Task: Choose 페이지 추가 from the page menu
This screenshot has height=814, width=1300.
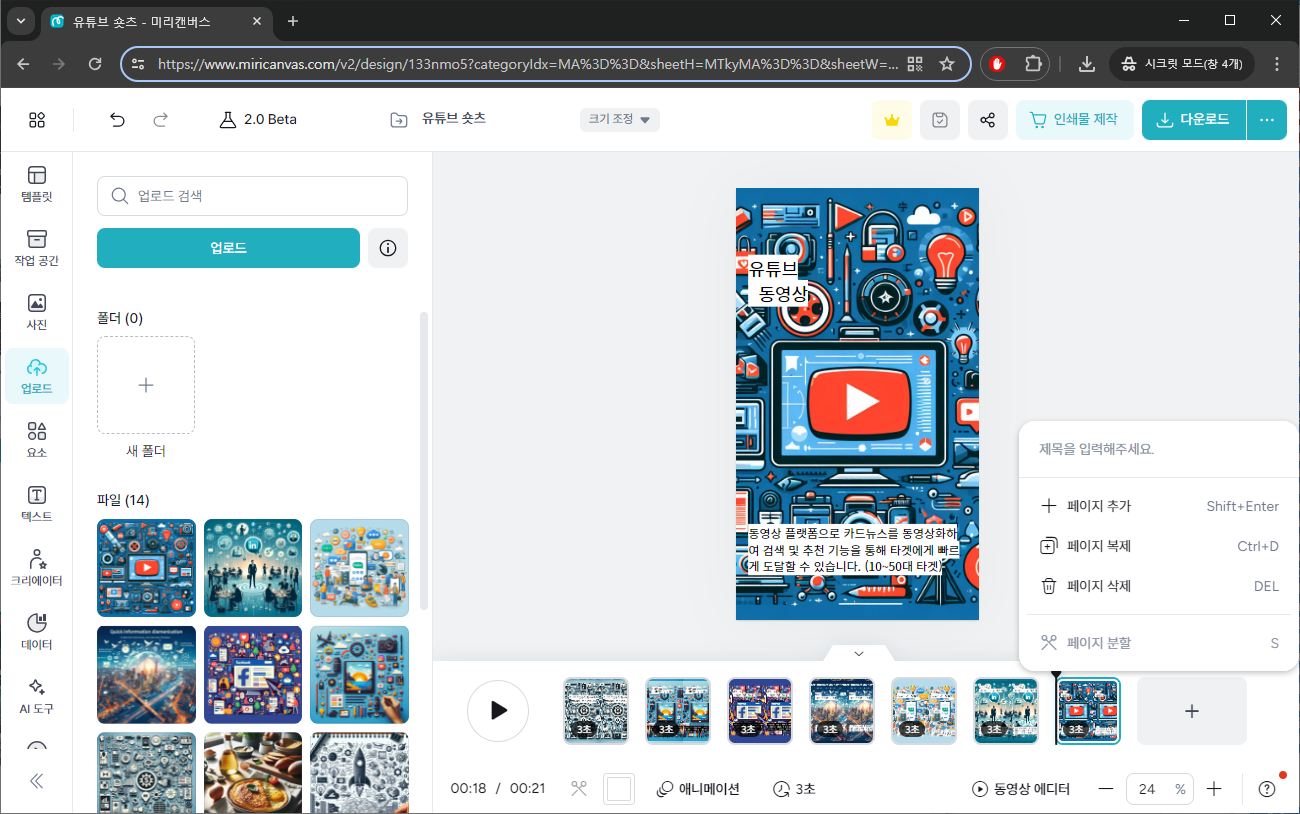Action: tap(1158, 506)
